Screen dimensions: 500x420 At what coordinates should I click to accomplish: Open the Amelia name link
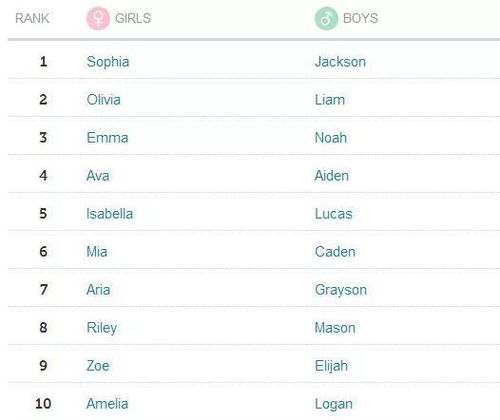(107, 404)
